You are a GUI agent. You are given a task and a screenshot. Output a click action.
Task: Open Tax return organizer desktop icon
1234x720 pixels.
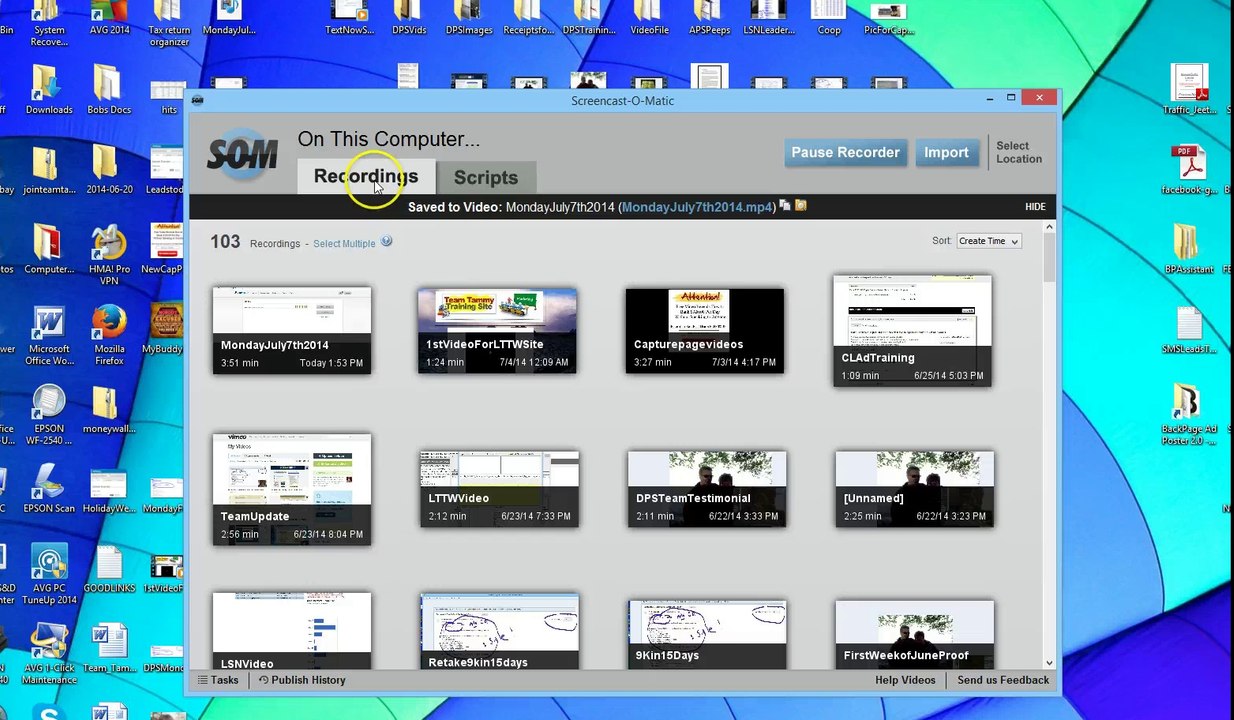tap(169, 24)
